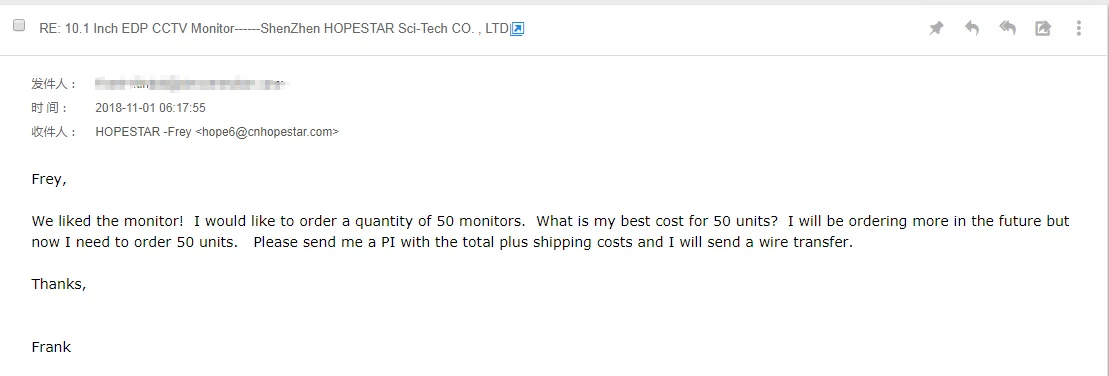The image size is (1109, 376).
Task: Click the "Frank" signature text
Action: [x=51, y=347]
